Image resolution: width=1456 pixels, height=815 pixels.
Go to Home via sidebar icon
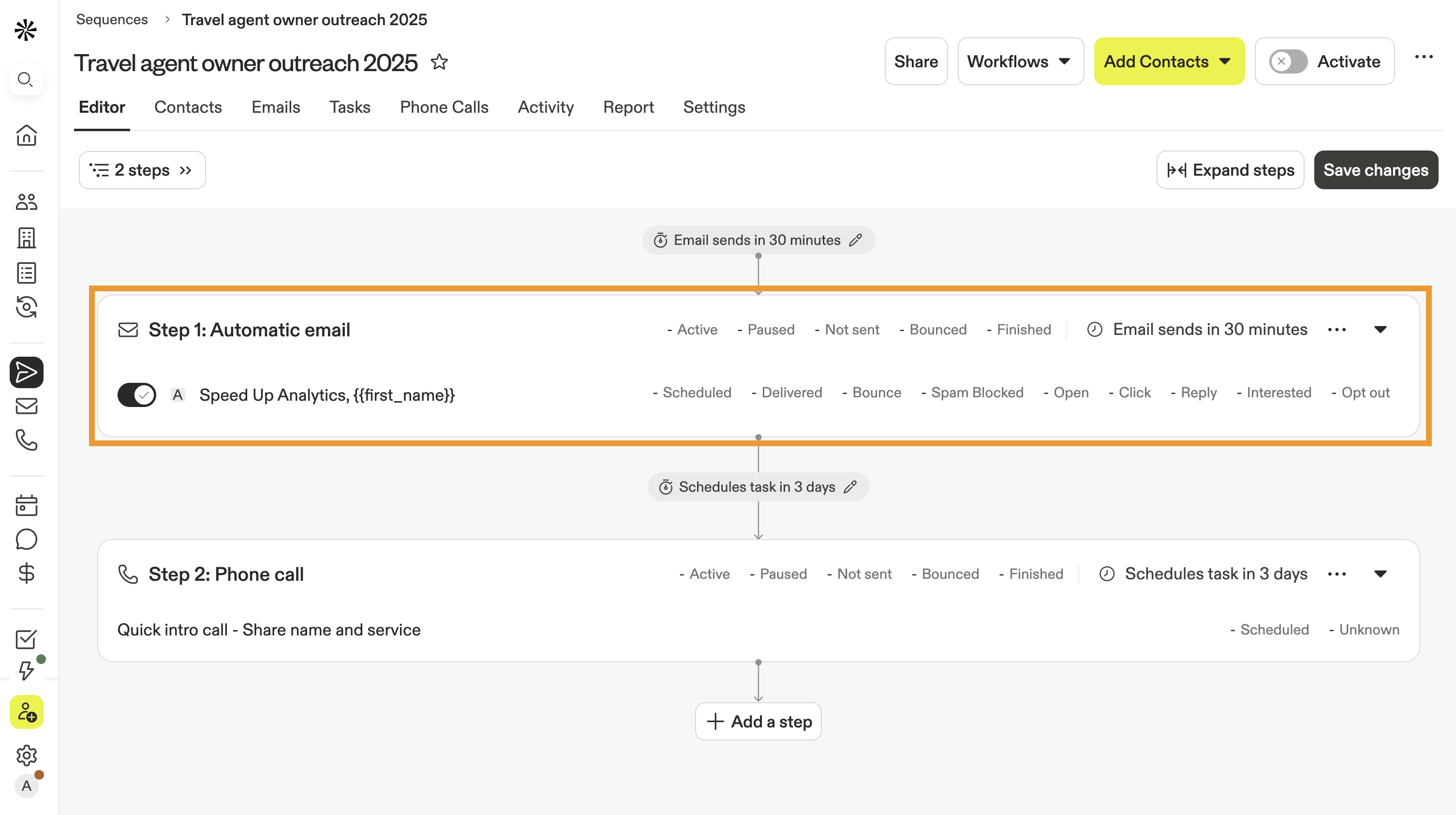(x=27, y=135)
